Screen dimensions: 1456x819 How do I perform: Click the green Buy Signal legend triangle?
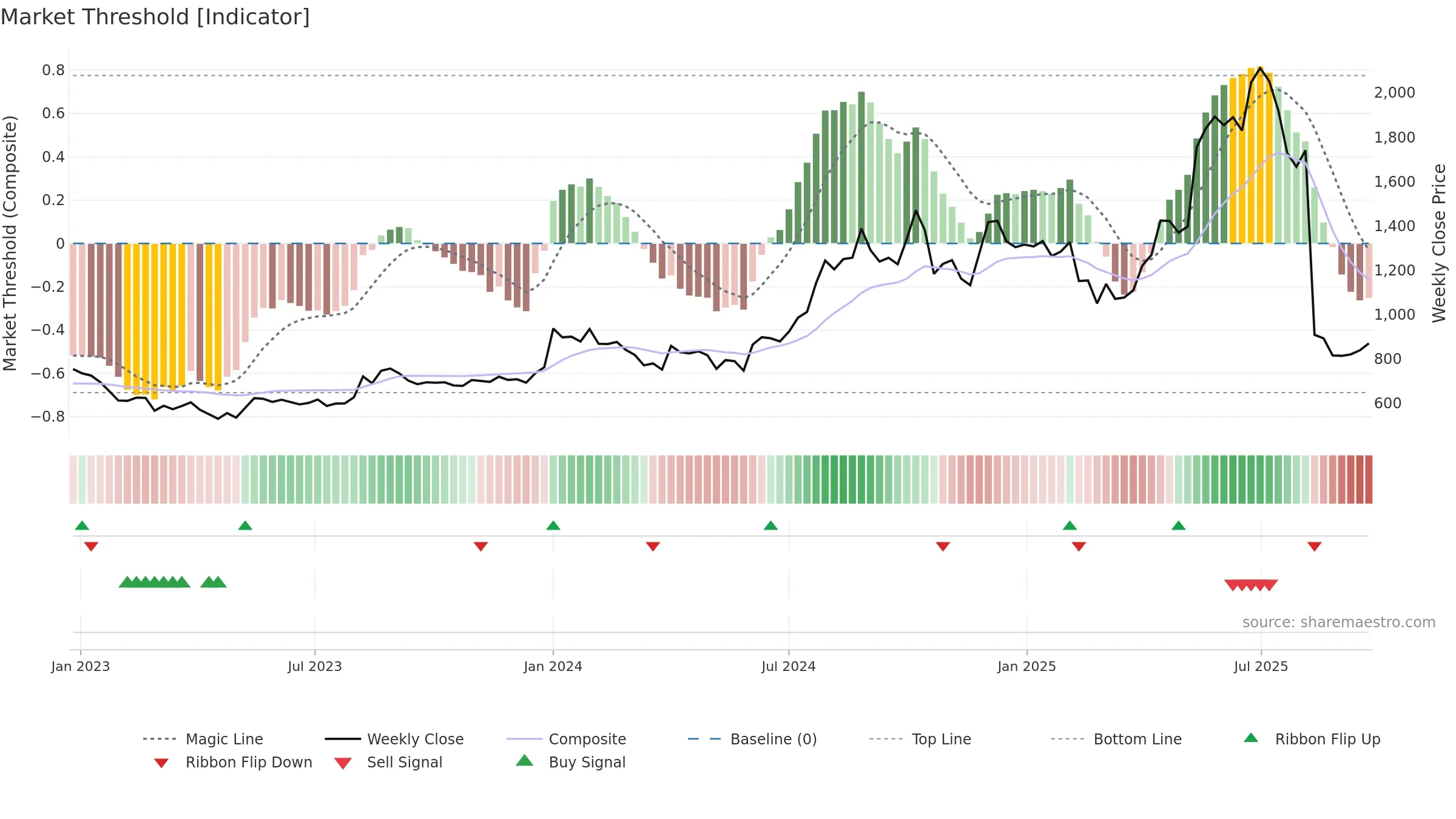pos(525,760)
